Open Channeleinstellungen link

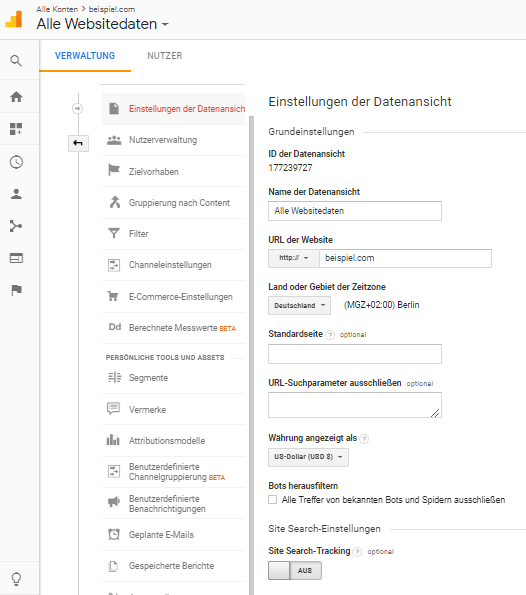pos(173,265)
